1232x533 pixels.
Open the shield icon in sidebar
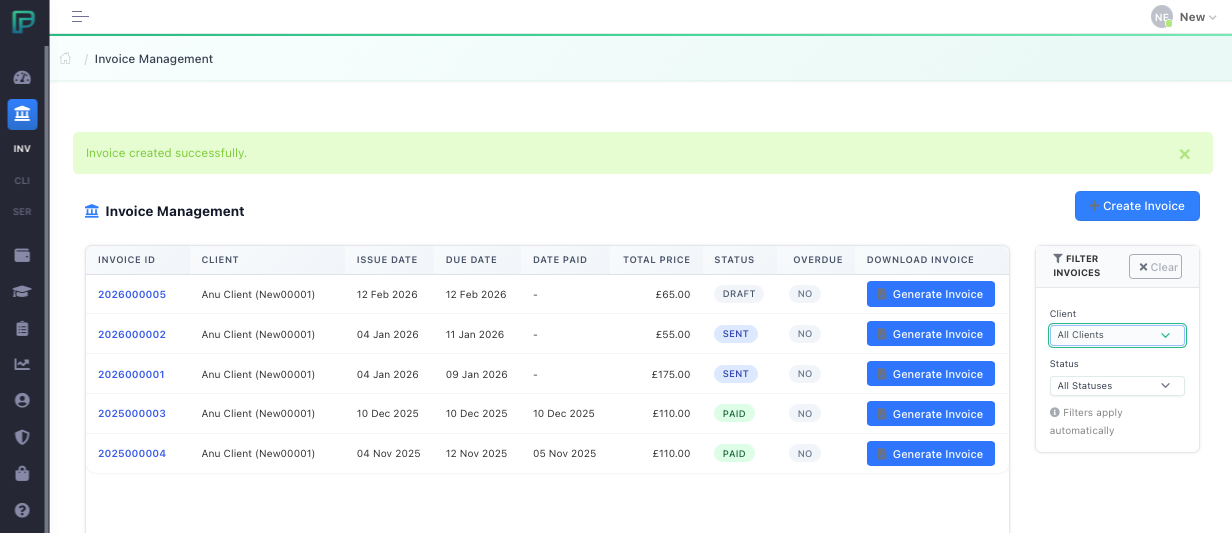click(22, 437)
